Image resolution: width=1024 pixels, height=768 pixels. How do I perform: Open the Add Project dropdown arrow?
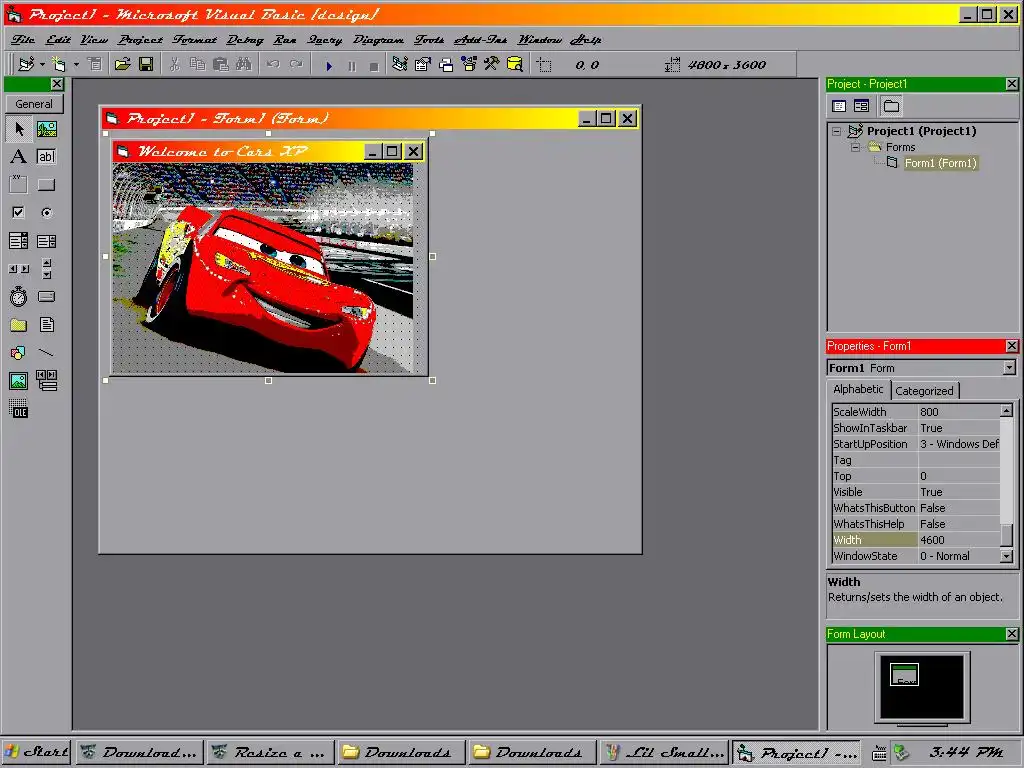pyautogui.click(x=42, y=65)
